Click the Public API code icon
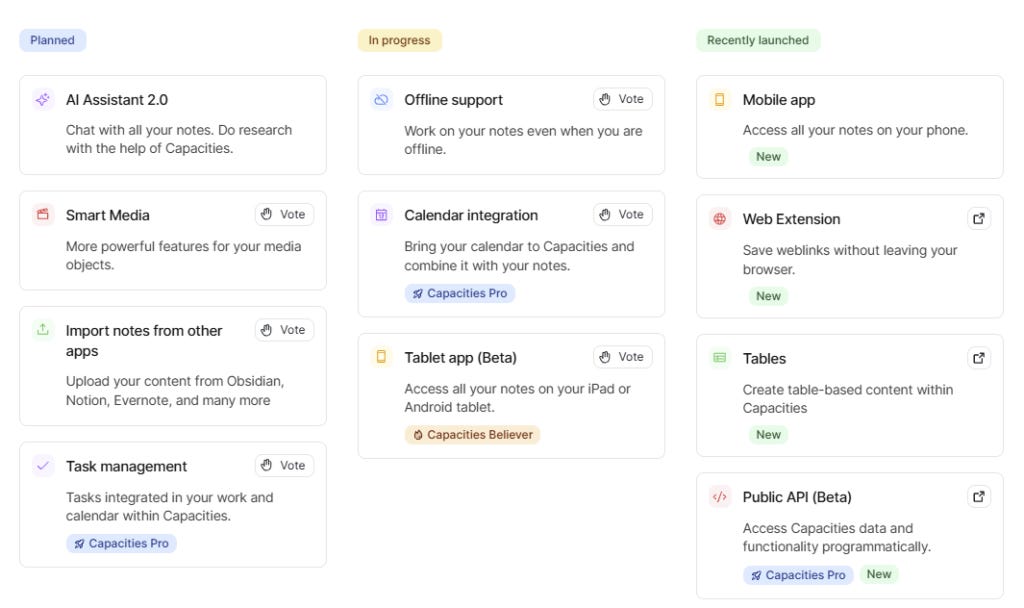 [720, 497]
